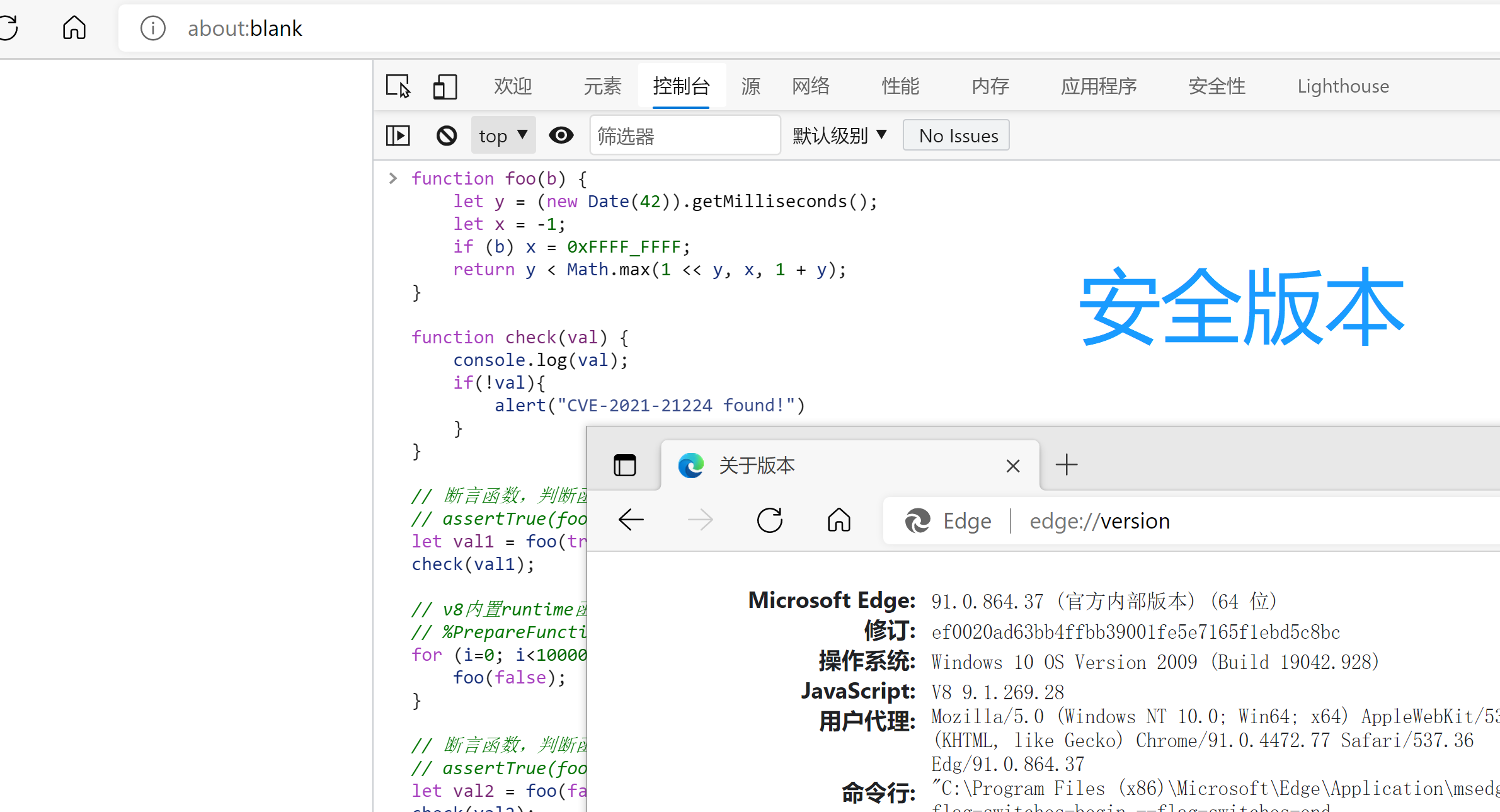This screenshot has height=812, width=1500.
Task: Click the 91.0.864.37 version text
Action: [987, 602]
